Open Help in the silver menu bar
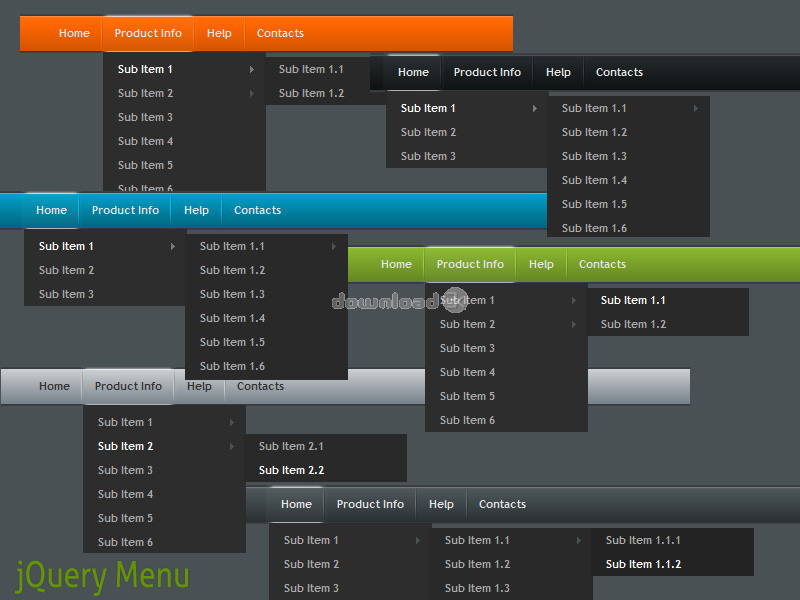Viewport: 800px width, 600px height. click(x=199, y=386)
